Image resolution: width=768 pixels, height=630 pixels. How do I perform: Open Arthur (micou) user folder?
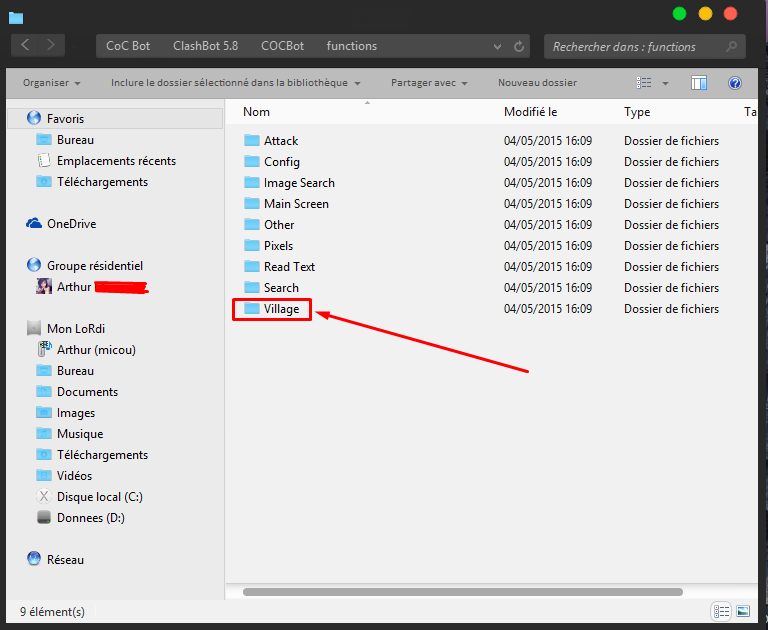tap(86, 349)
